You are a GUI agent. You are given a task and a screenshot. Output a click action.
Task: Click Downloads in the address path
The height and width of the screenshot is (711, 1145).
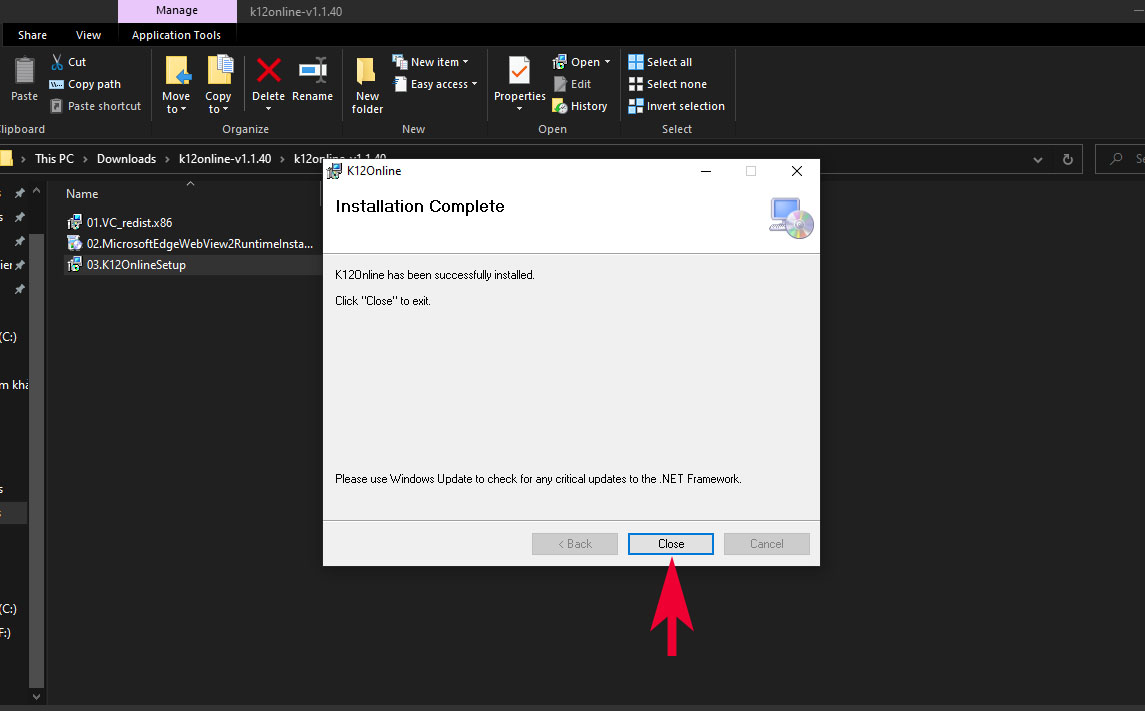click(x=126, y=159)
